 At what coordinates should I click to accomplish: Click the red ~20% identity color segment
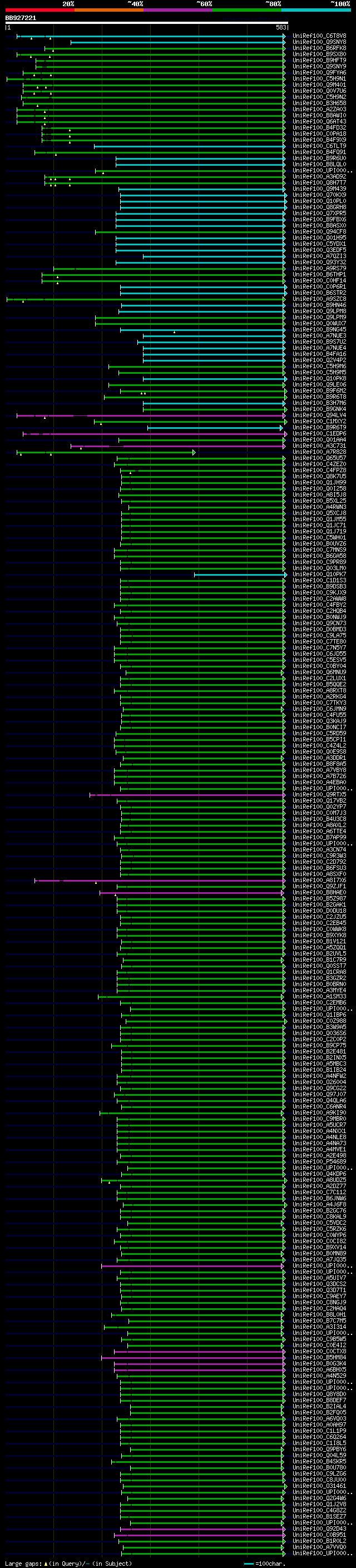(39, 10)
